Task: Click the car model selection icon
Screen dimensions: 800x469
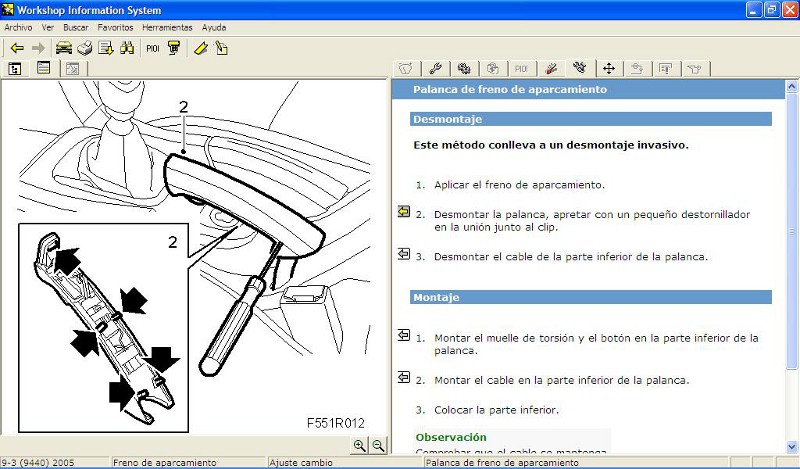Action: click(x=64, y=48)
